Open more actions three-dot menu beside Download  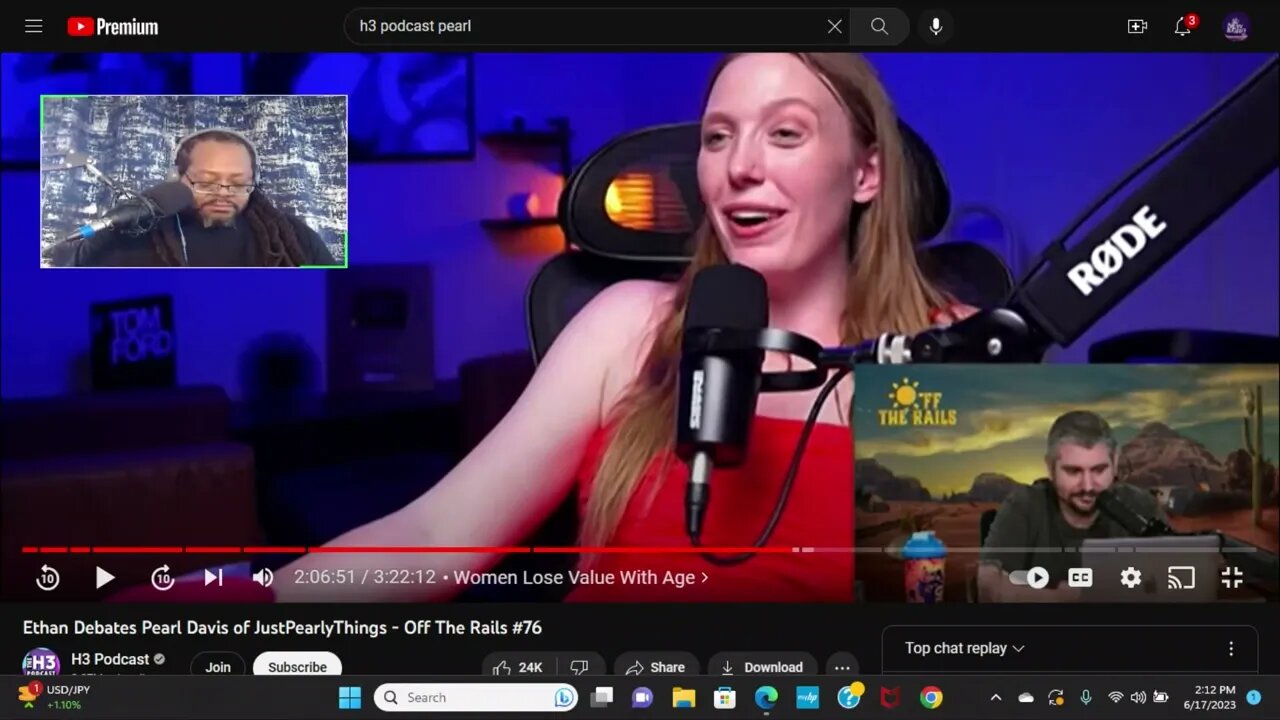[x=842, y=667]
